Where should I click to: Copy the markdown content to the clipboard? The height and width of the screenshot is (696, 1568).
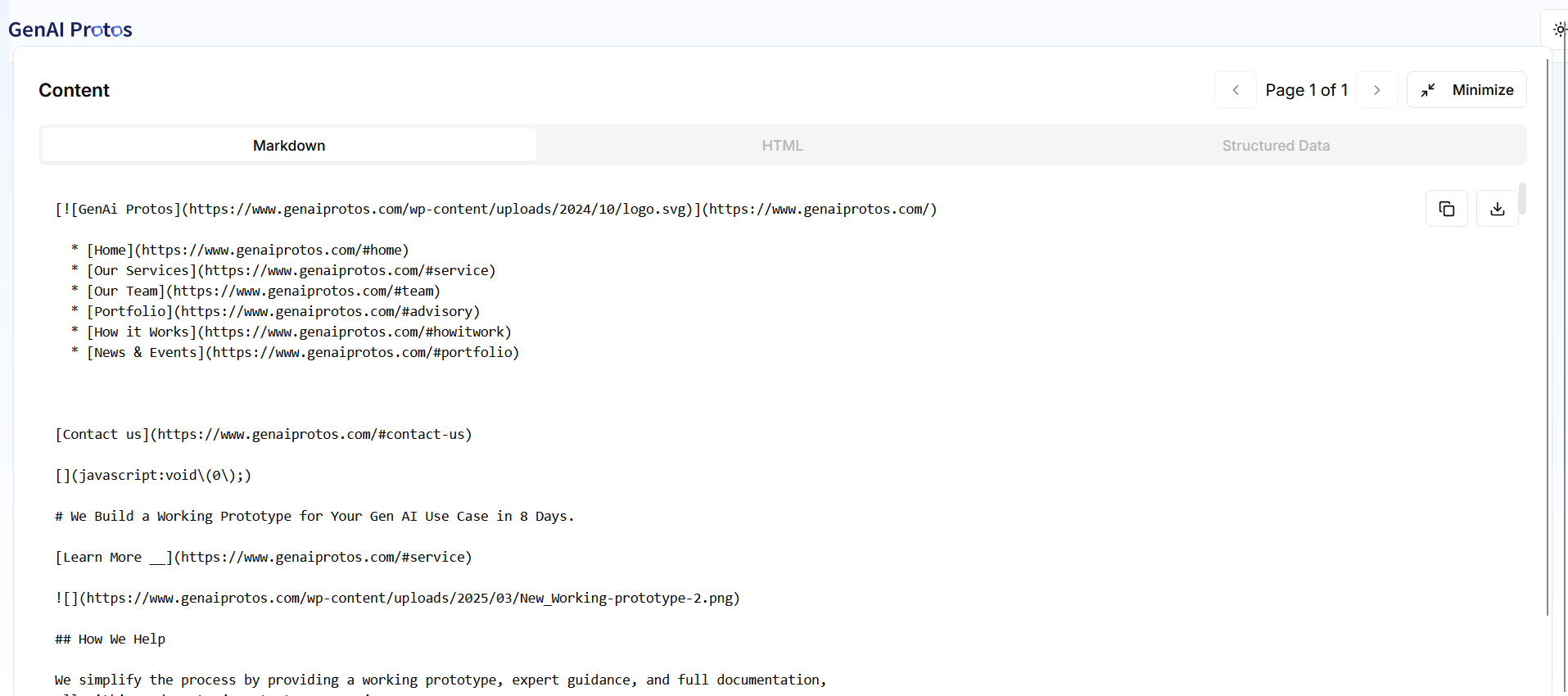1447,209
